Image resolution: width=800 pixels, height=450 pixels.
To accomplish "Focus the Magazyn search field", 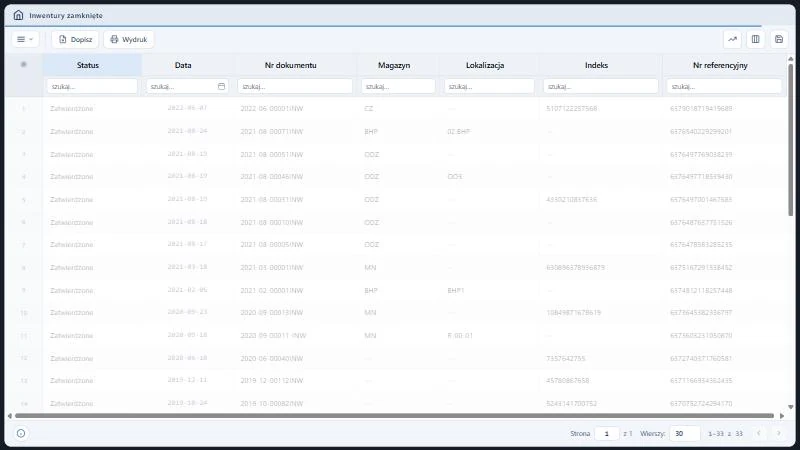I will coord(398,86).
